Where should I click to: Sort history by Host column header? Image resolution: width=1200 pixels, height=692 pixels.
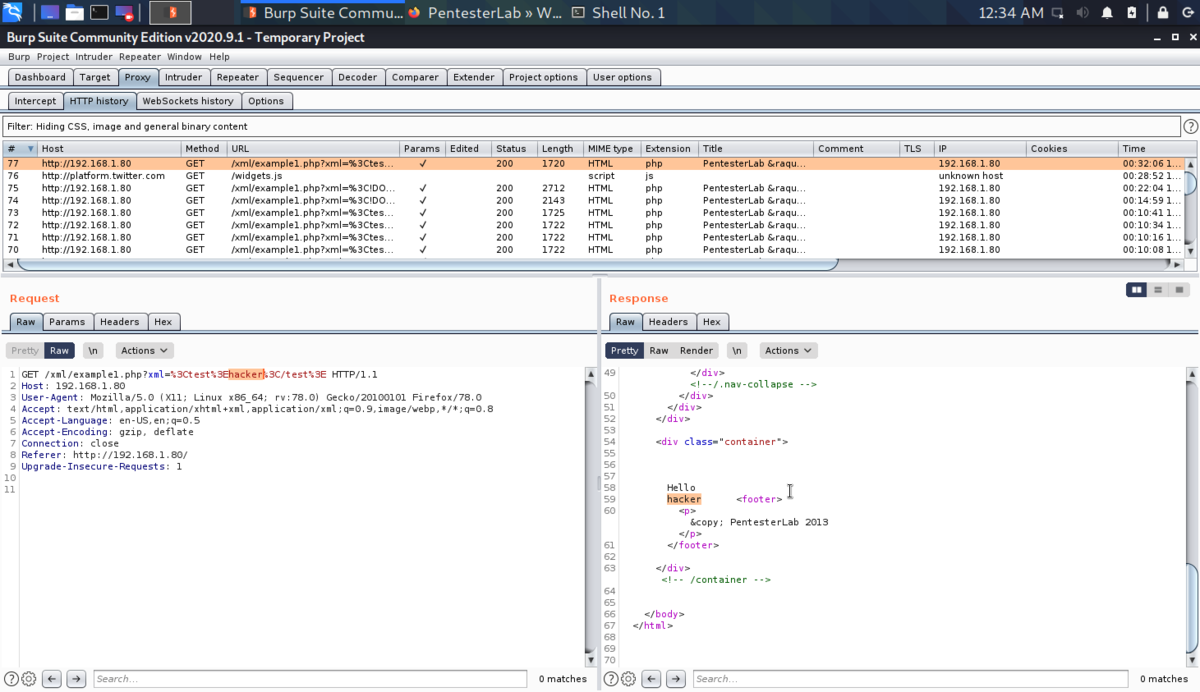(x=109, y=149)
